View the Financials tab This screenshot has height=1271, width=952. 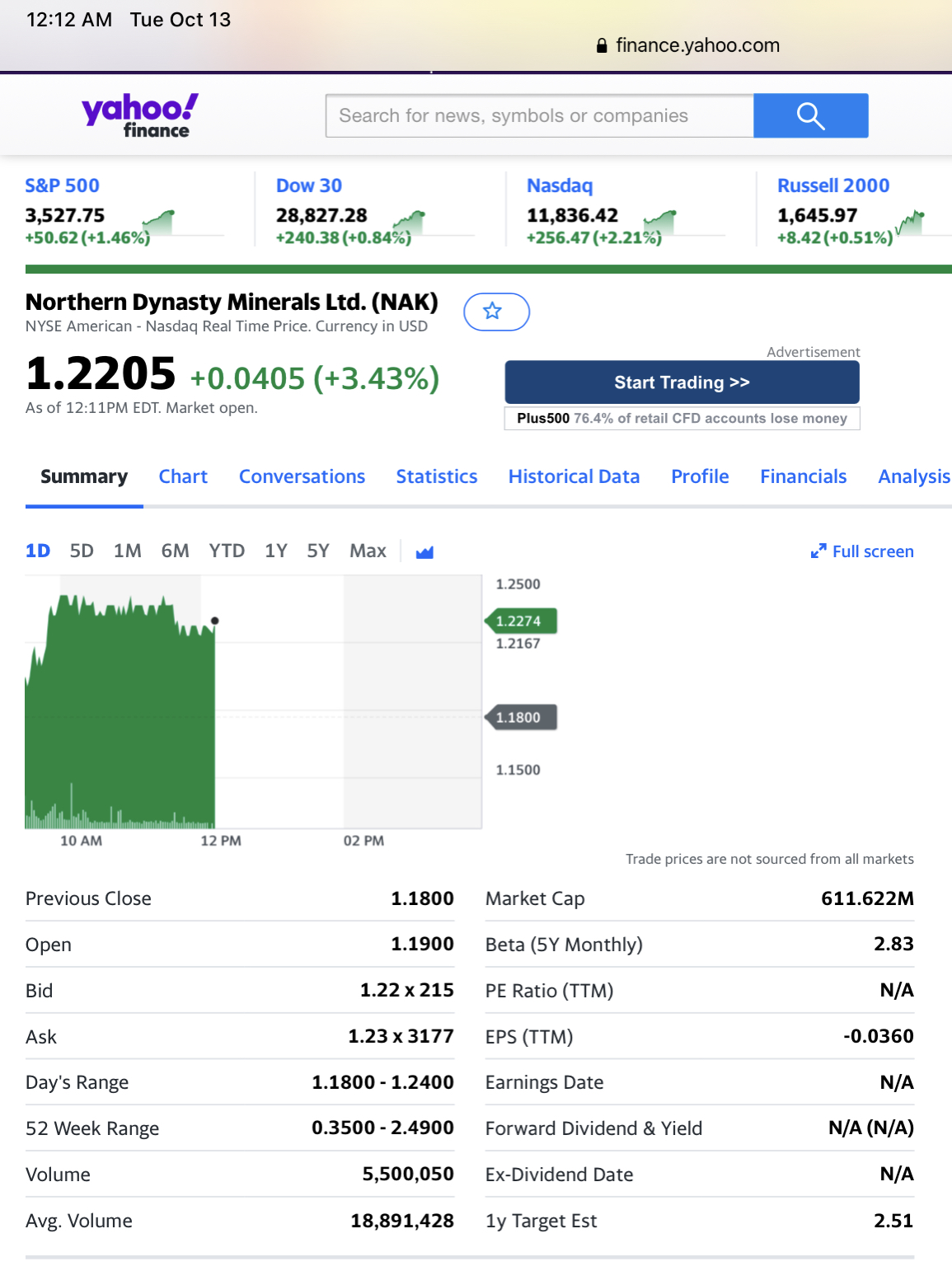[803, 476]
